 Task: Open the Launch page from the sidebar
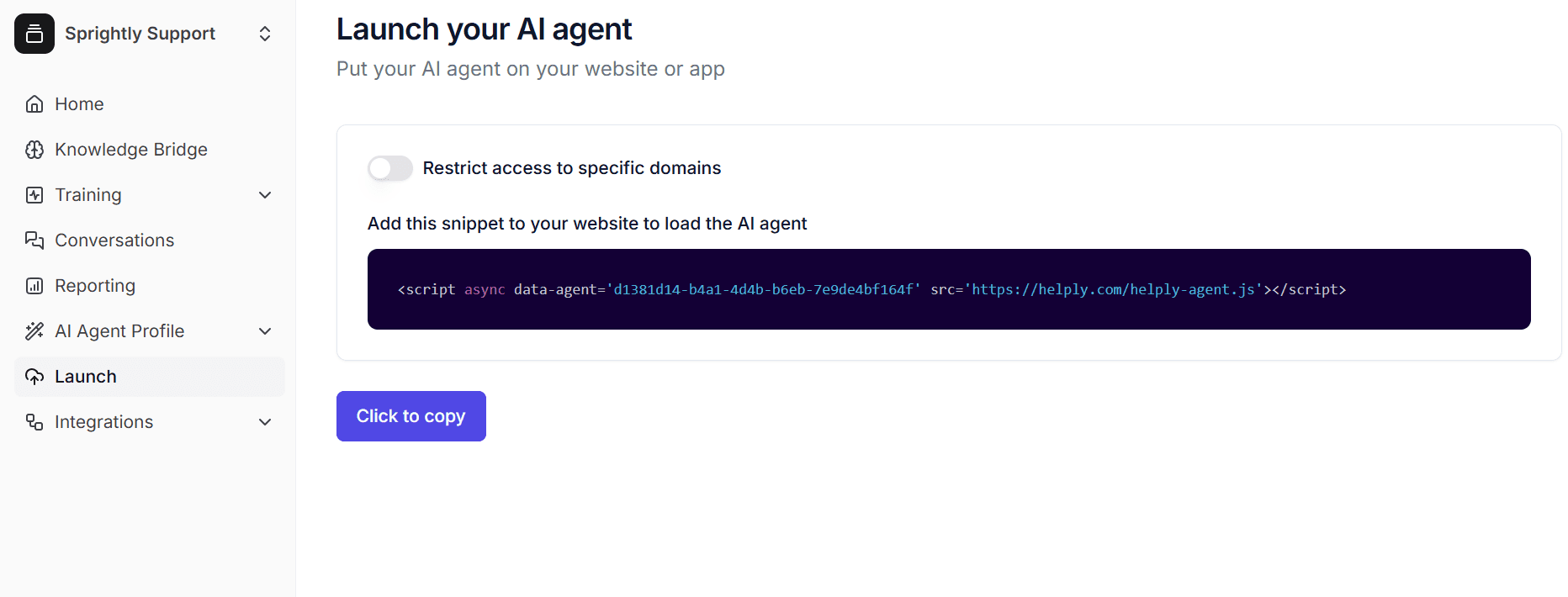pos(85,376)
